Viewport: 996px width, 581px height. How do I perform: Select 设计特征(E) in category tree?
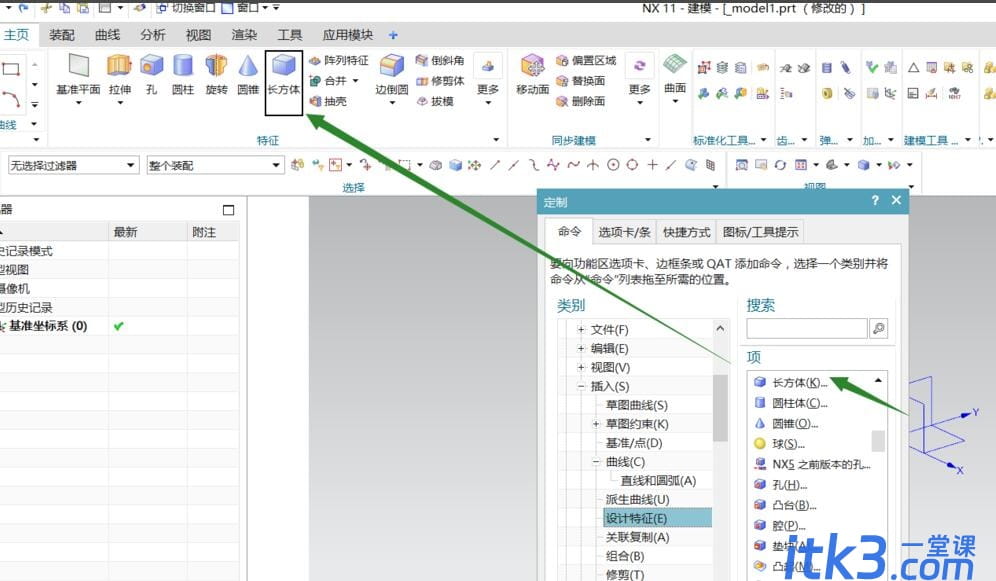657,518
